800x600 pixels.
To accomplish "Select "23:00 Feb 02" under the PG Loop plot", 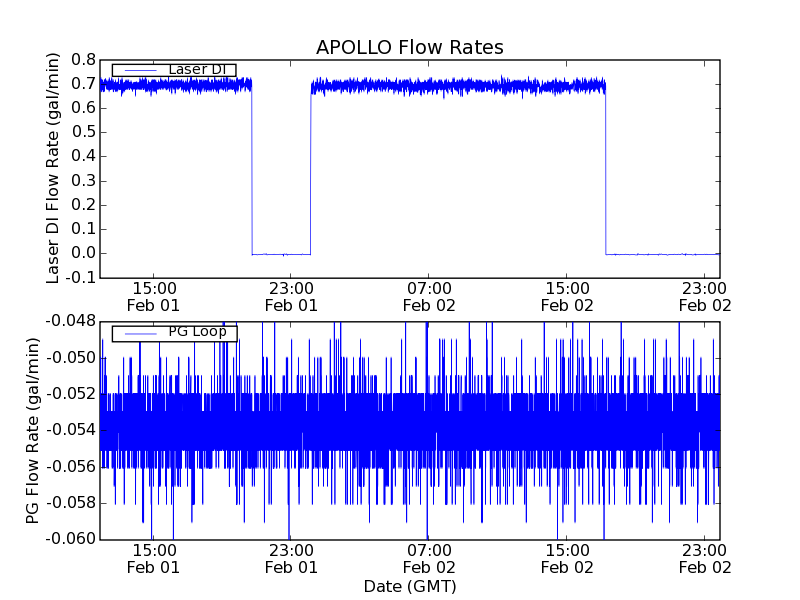I will (705, 559).
